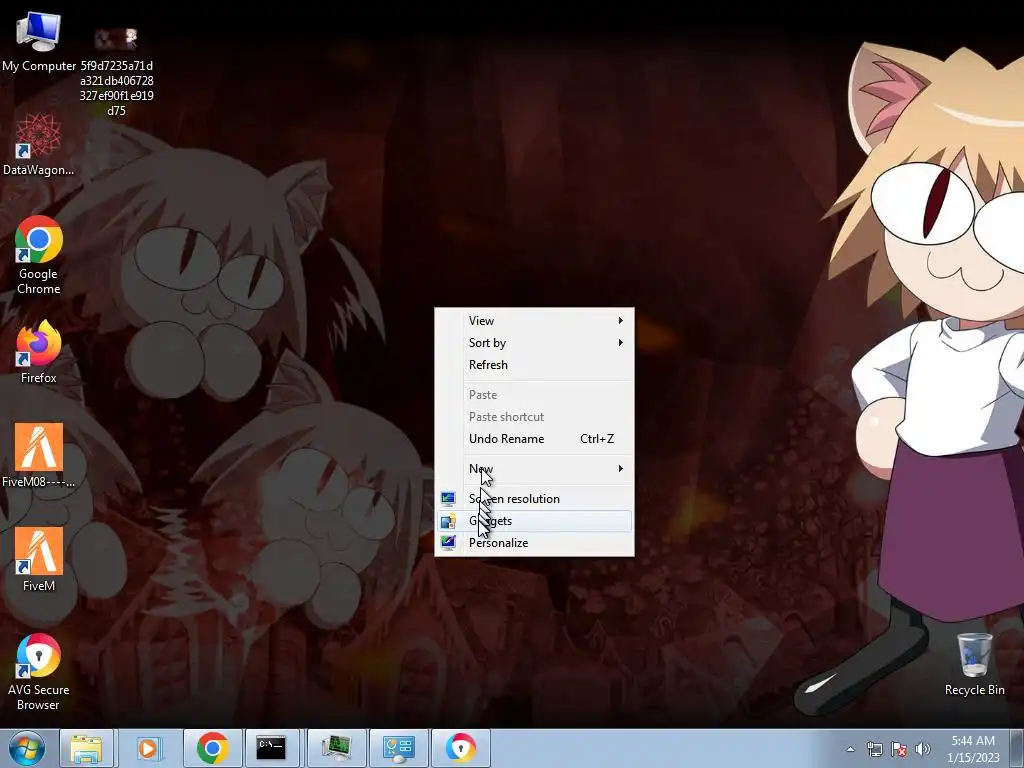Expand the Sort by submenu
The width and height of the screenshot is (1024, 768).
(534, 343)
